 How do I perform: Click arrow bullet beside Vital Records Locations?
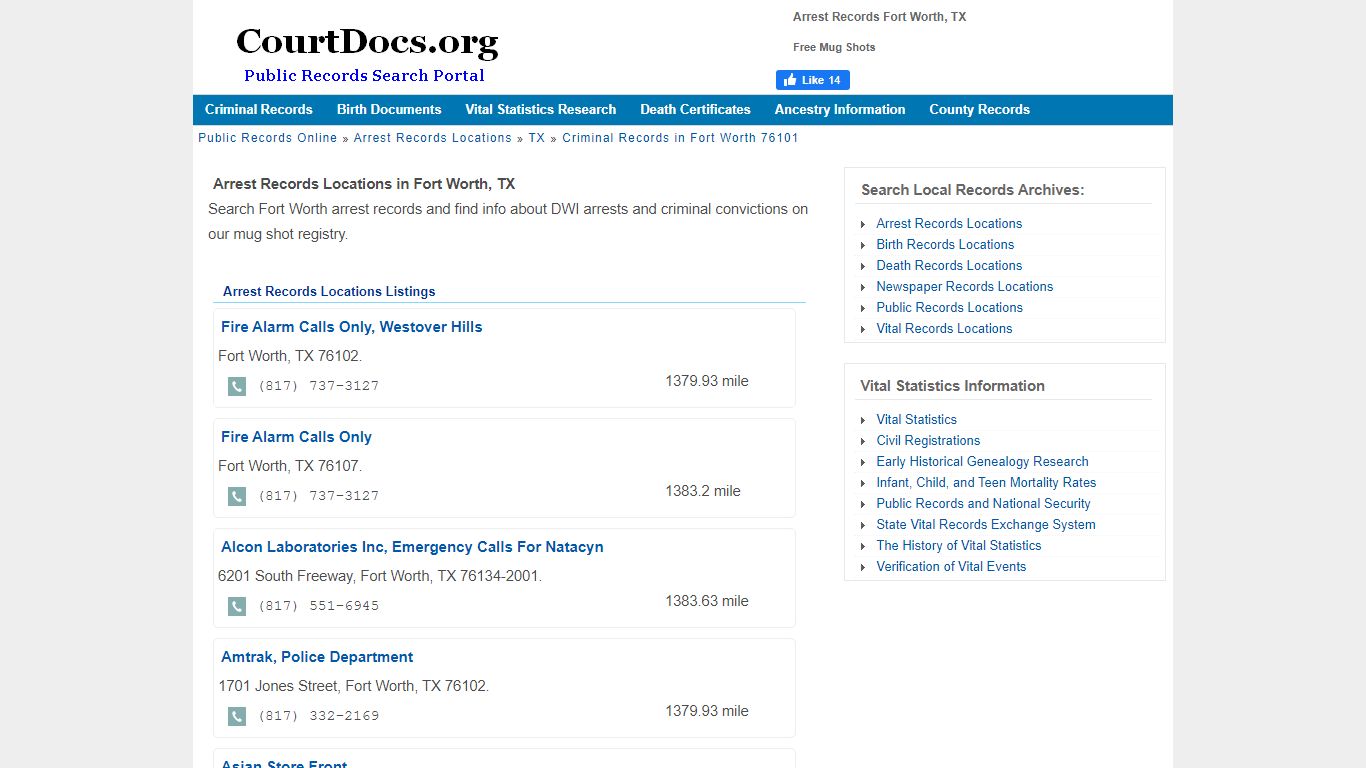[x=863, y=329]
